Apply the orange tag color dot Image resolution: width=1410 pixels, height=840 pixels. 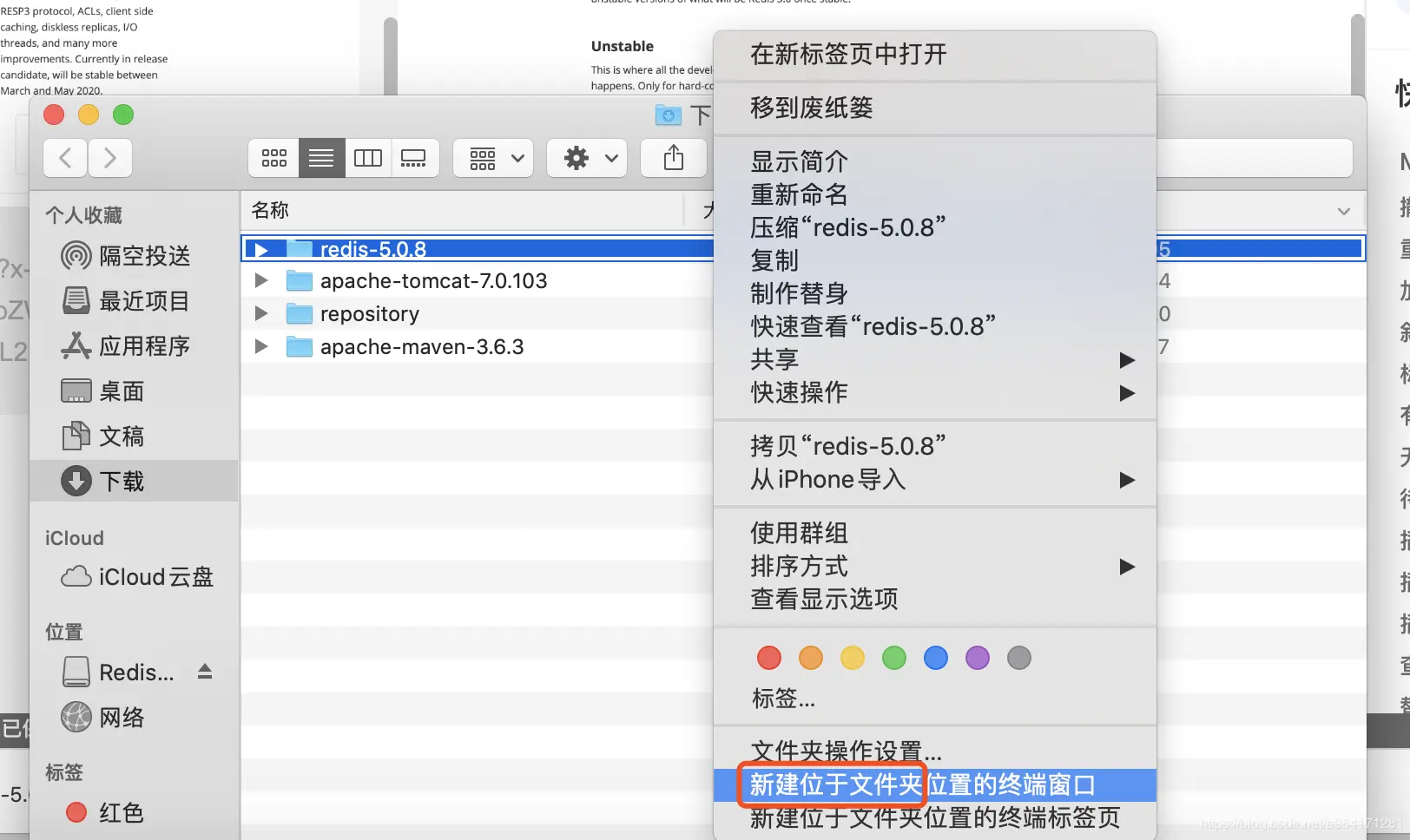click(811, 658)
